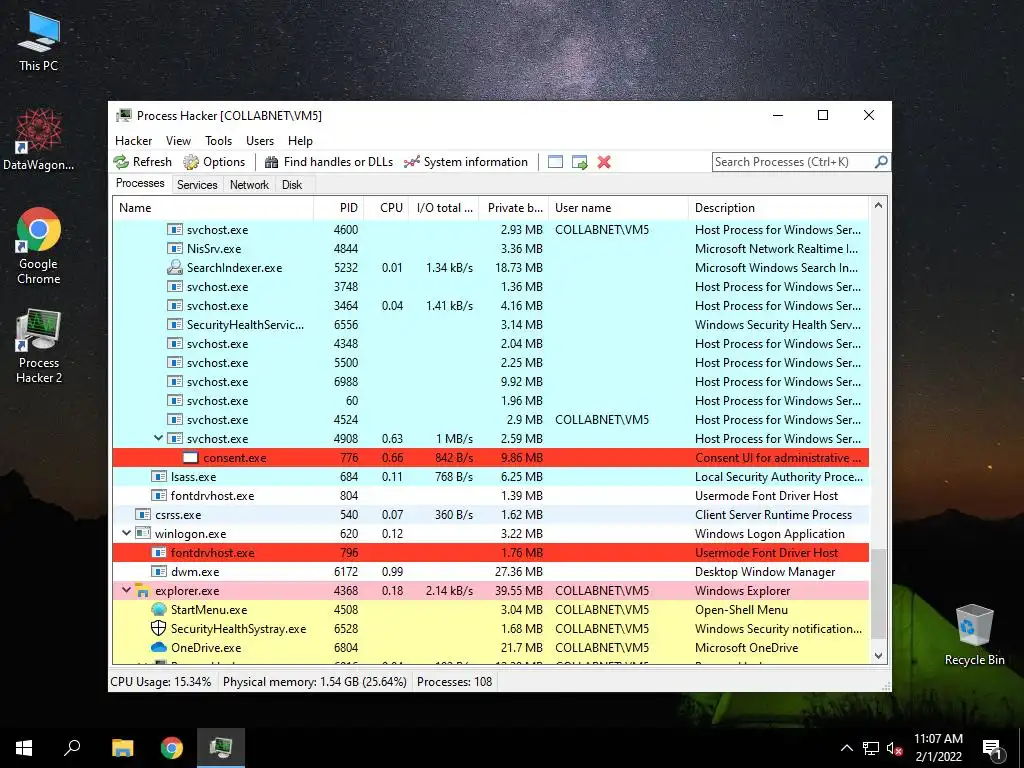The width and height of the screenshot is (1024, 768).
Task: Open DataWagon desktop shortcut
Action: tap(38, 139)
